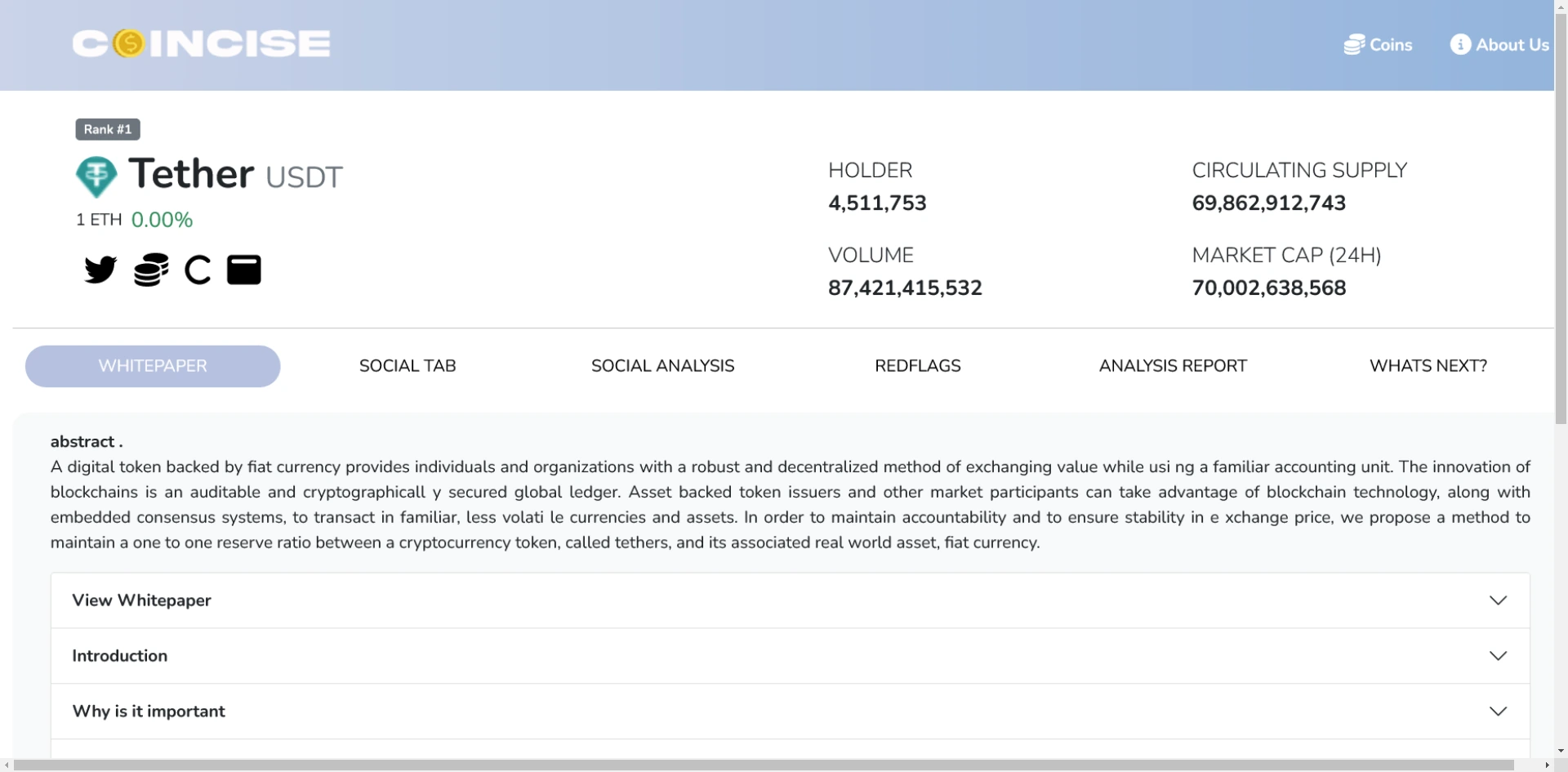The image size is (1568, 772).
Task: Click the abstract heading
Action: pyautogui.click(x=87, y=442)
